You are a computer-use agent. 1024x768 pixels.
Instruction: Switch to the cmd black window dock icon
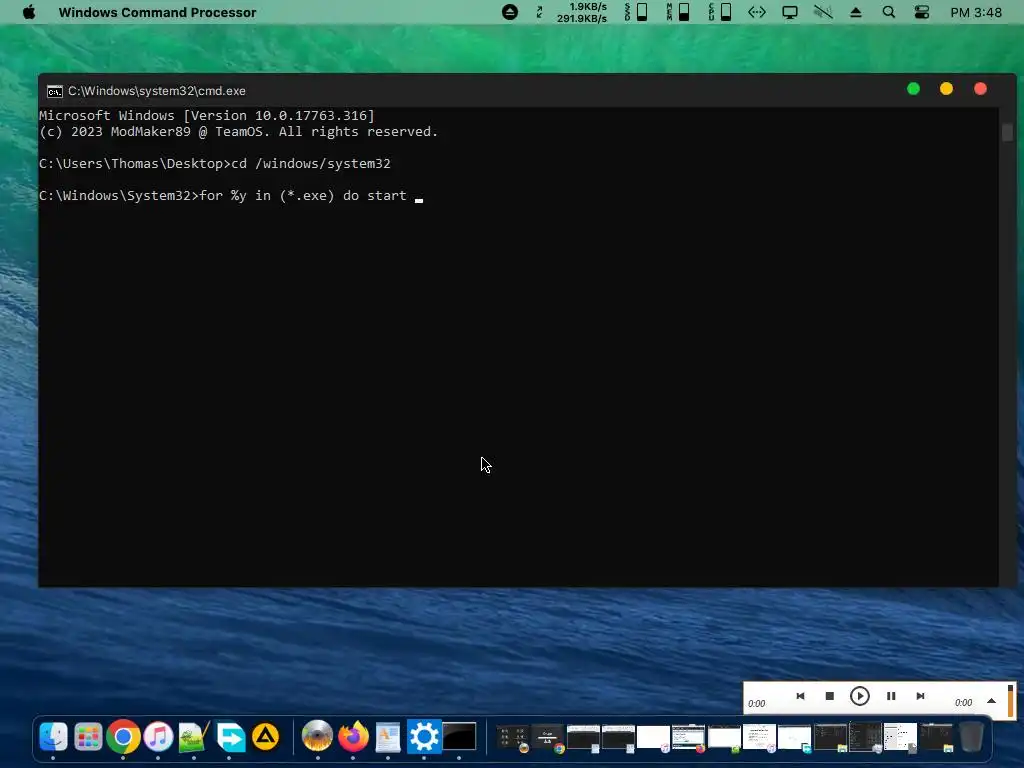click(x=460, y=737)
